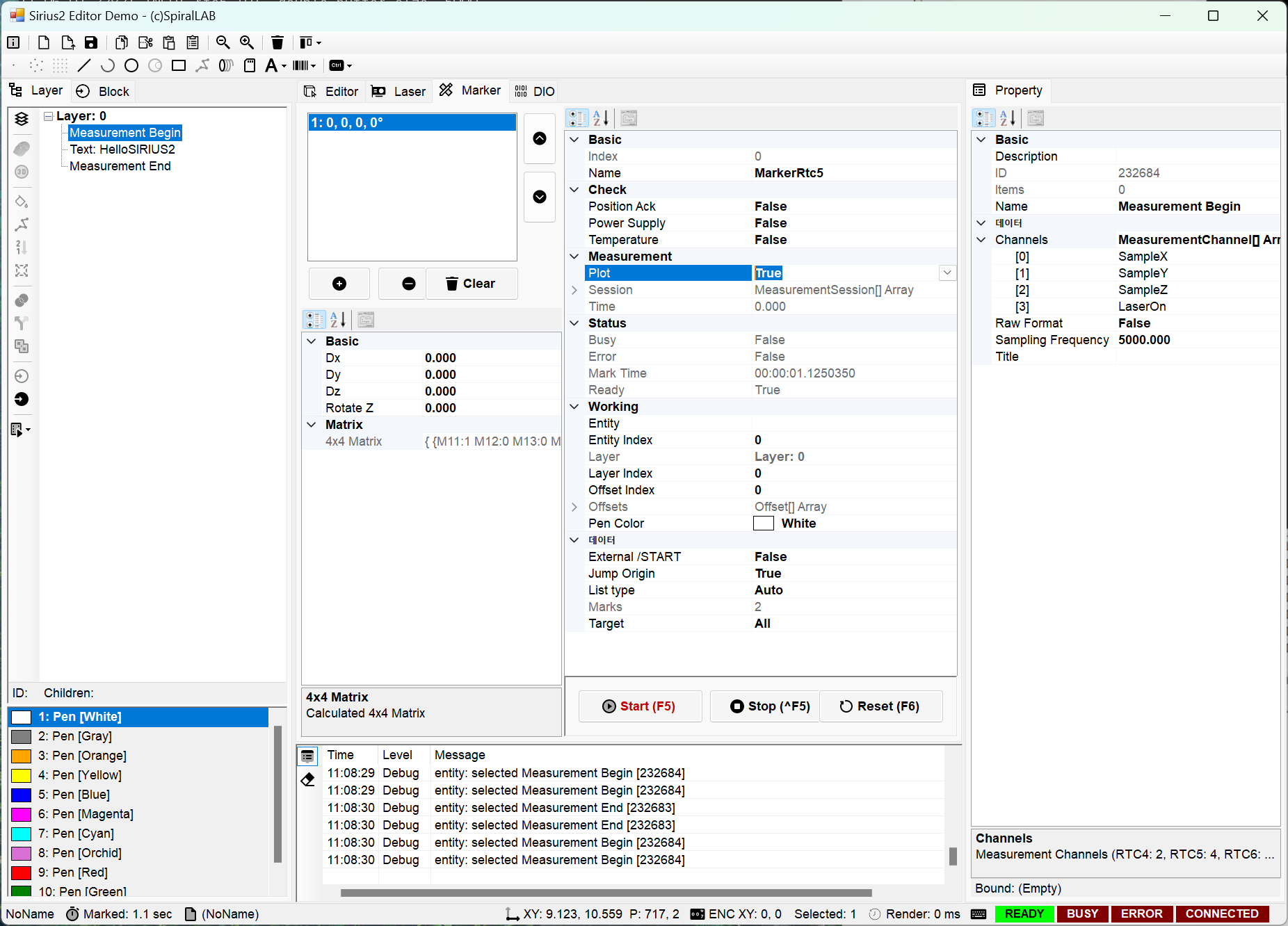This screenshot has width=1288, height=926.
Task: Click the Dx value field
Action: [491, 358]
